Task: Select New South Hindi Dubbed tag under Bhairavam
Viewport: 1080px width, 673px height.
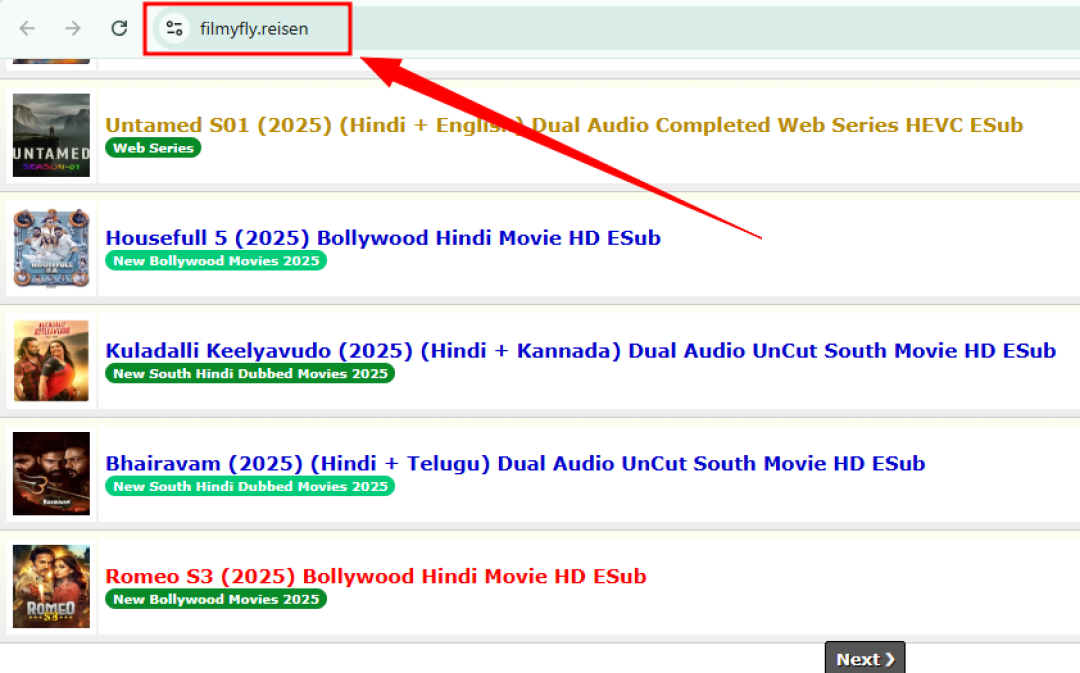Action: point(249,486)
